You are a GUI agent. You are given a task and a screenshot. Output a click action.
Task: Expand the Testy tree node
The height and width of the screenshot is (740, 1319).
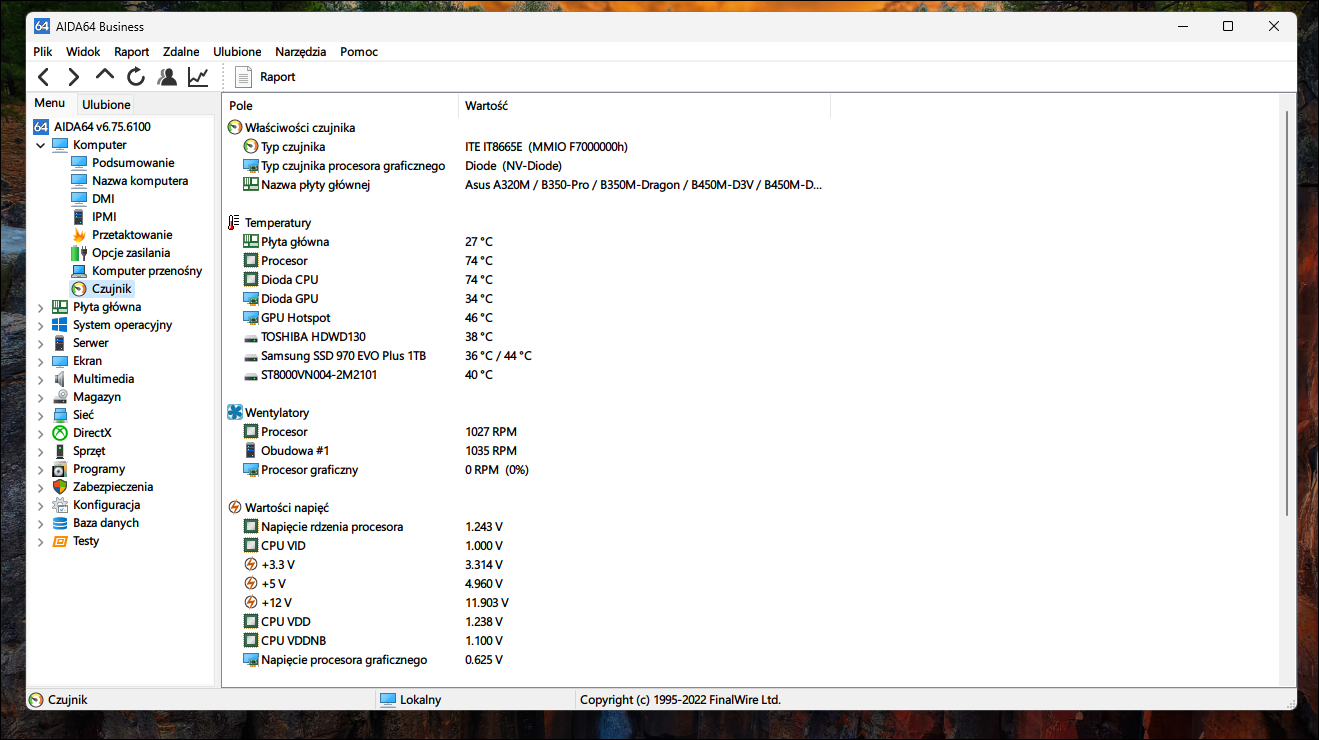[x=41, y=541]
